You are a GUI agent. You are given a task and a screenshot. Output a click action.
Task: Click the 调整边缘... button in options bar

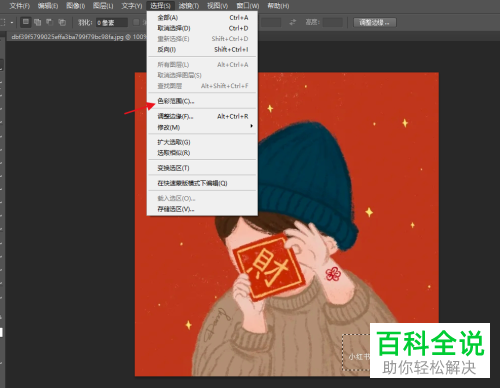(375, 23)
